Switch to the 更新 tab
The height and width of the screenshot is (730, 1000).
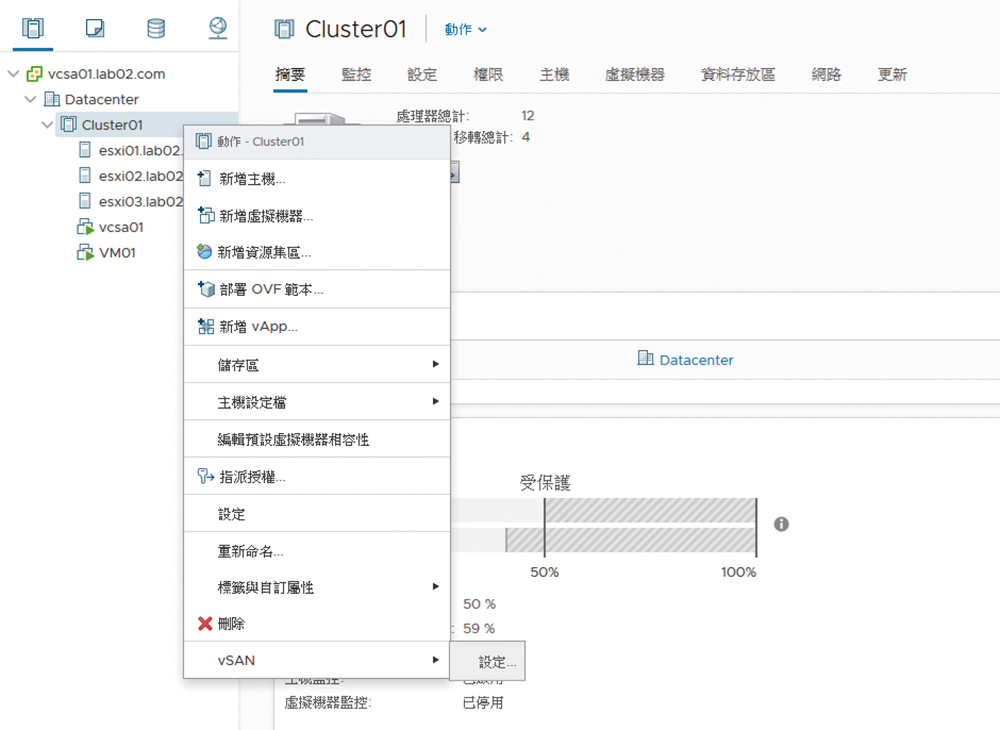pos(892,75)
